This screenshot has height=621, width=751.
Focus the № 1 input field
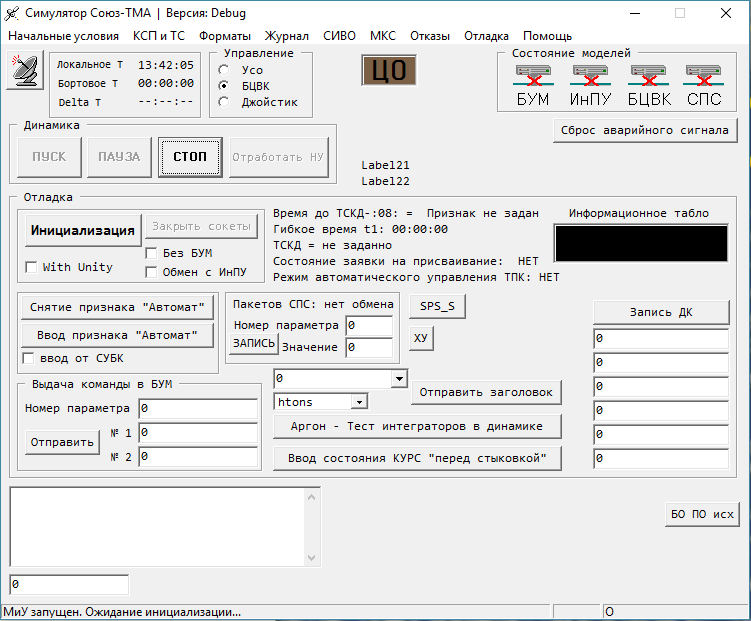(198, 433)
